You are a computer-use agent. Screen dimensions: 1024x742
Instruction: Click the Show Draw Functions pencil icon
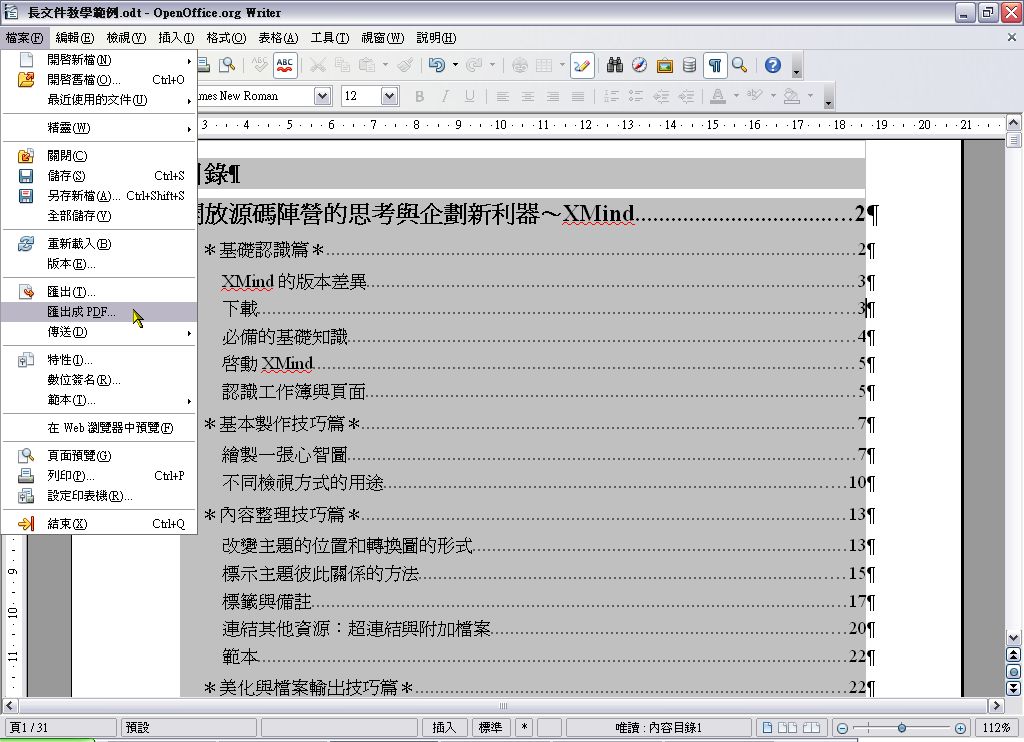tap(581, 65)
